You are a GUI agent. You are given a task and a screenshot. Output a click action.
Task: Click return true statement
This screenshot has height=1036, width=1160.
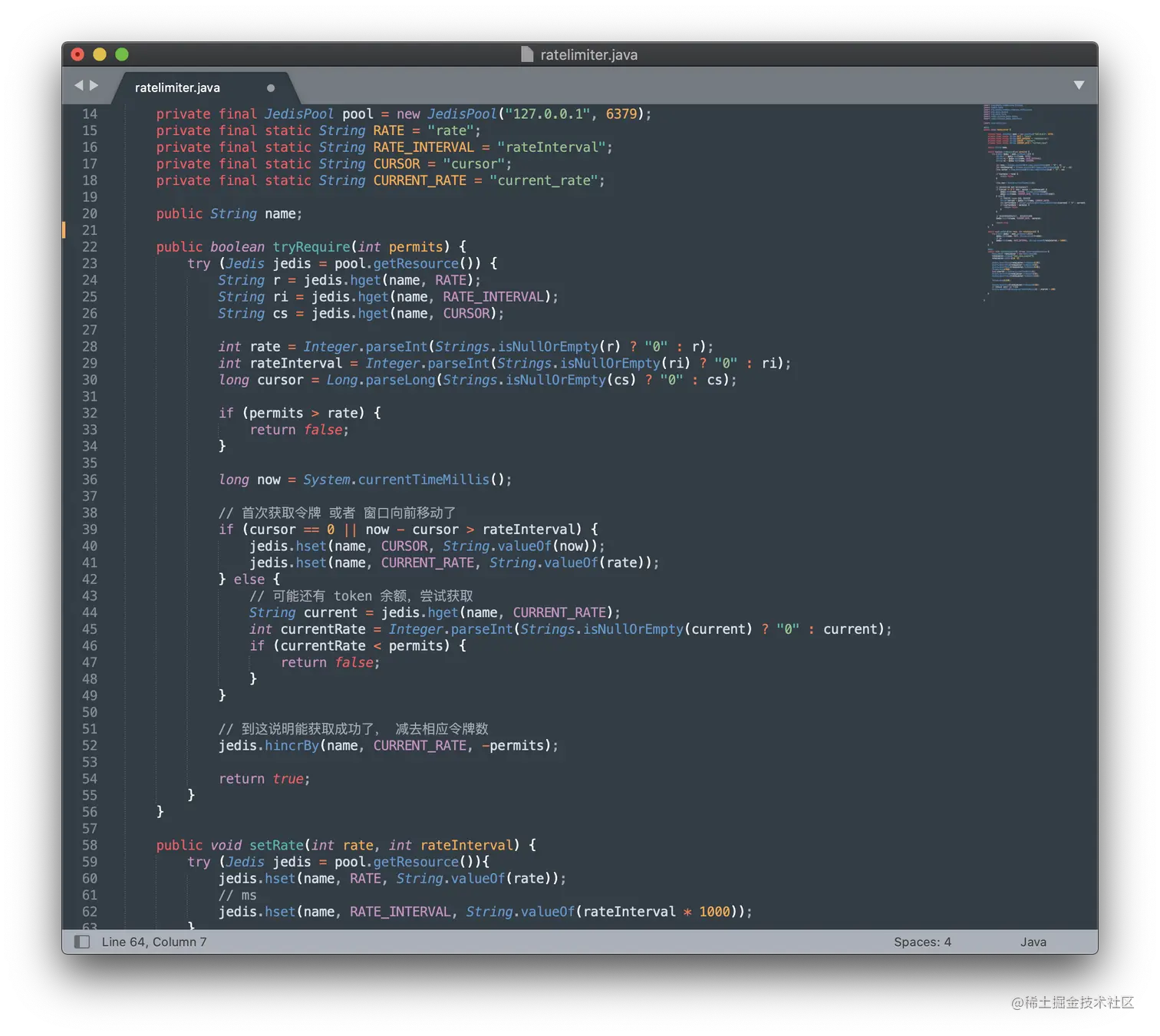(264, 779)
